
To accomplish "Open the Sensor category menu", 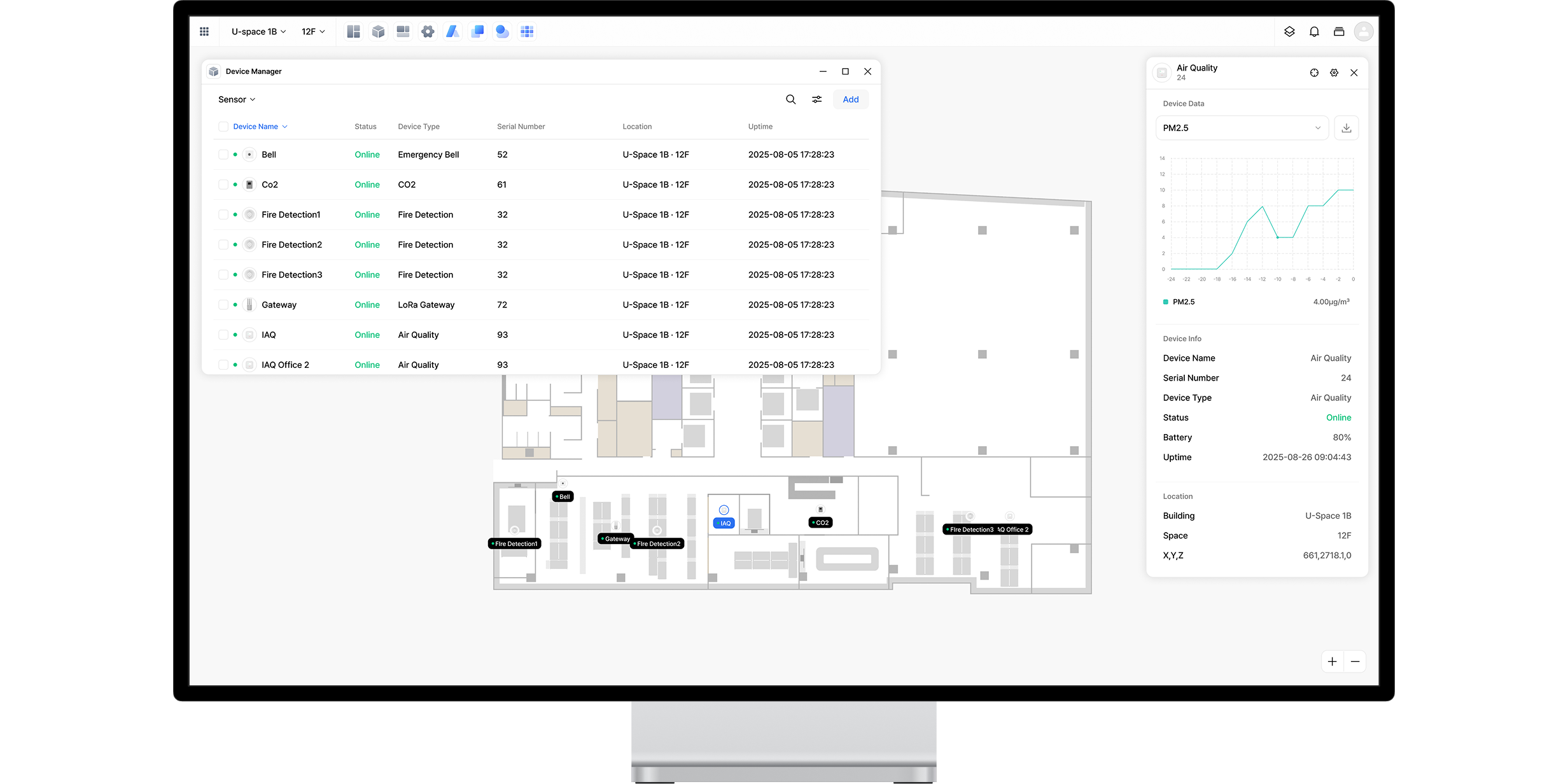I will (236, 99).
